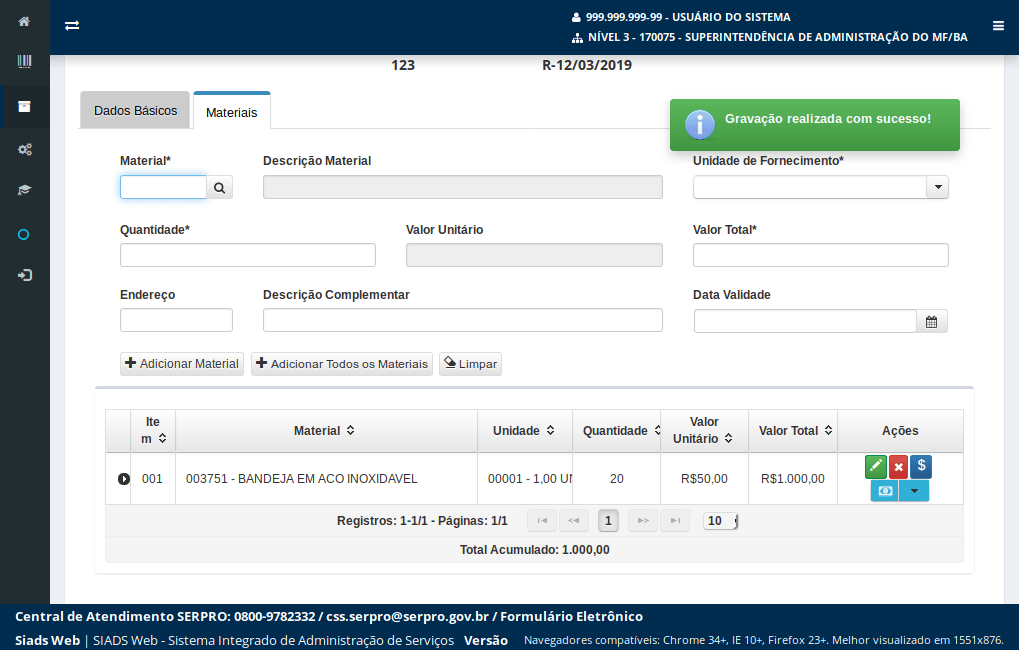The height and width of the screenshot is (650, 1019).
Task: Edit item 001 with the green pencil
Action: click(x=875, y=466)
